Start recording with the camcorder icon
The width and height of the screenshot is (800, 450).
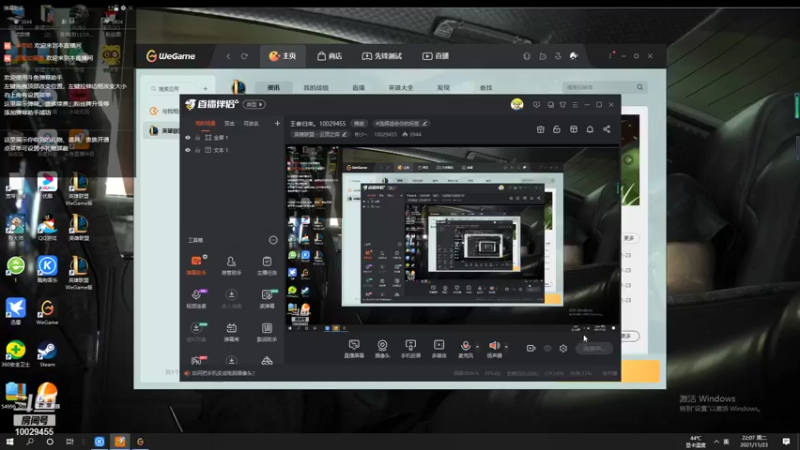pyautogui.click(x=531, y=348)
